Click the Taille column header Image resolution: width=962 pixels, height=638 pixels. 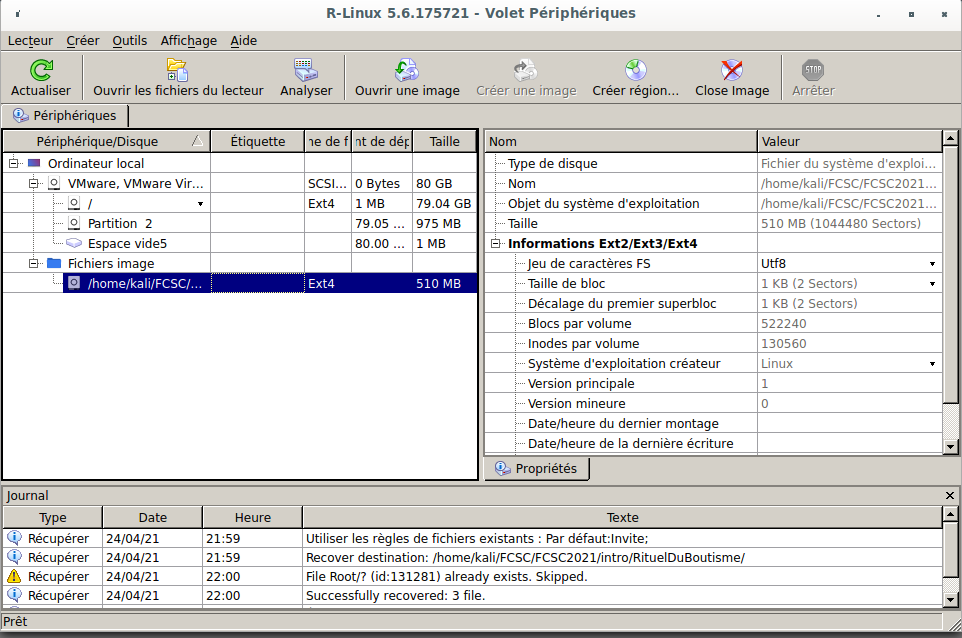pyautogui.click(x=444, y=141)
